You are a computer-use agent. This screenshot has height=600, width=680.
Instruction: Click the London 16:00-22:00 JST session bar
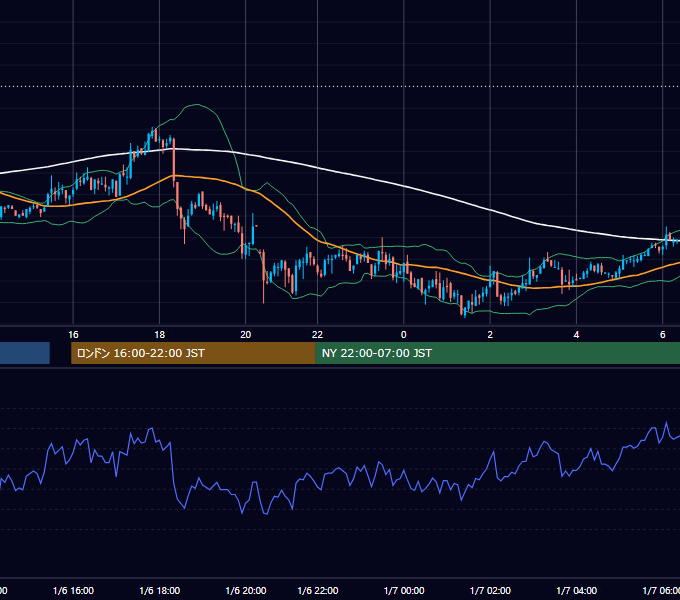click(193, 353)
